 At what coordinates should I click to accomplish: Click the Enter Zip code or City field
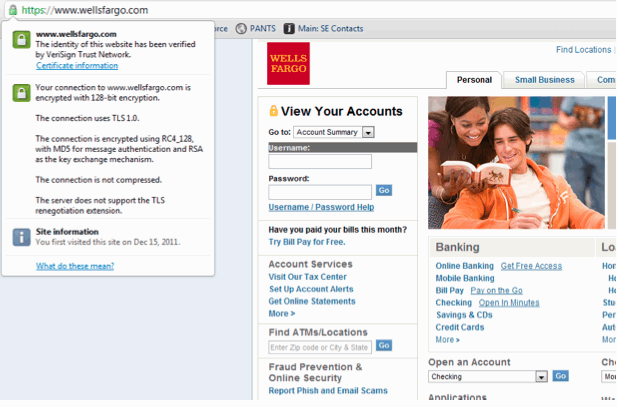[x=320, y=347]
